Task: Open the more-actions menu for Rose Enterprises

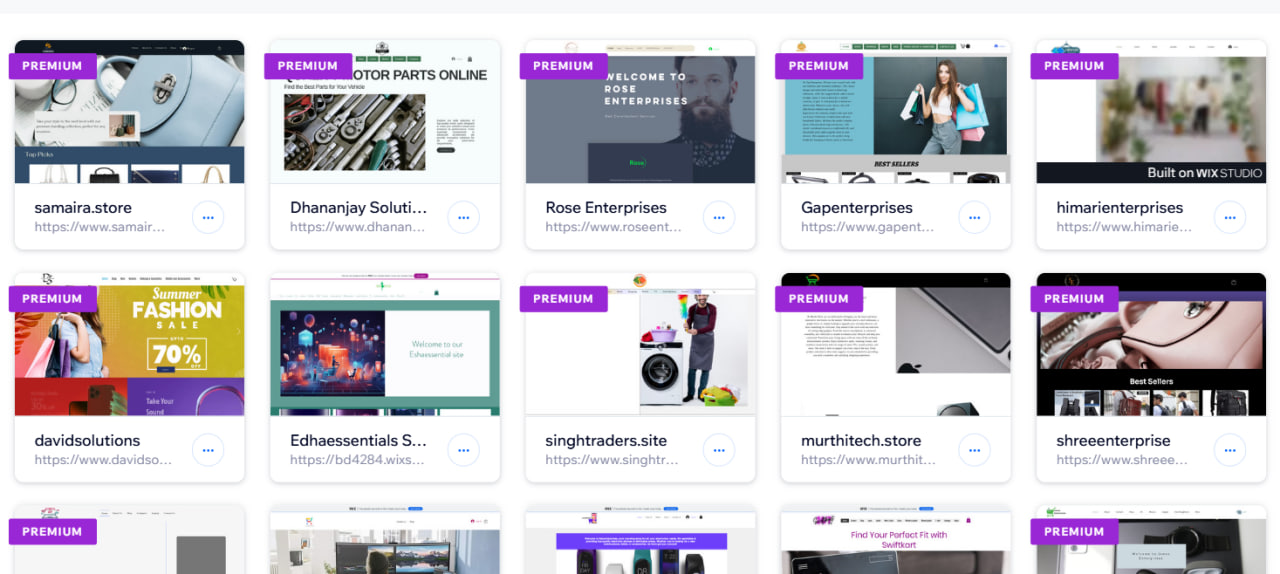Action: coord(719,217)
